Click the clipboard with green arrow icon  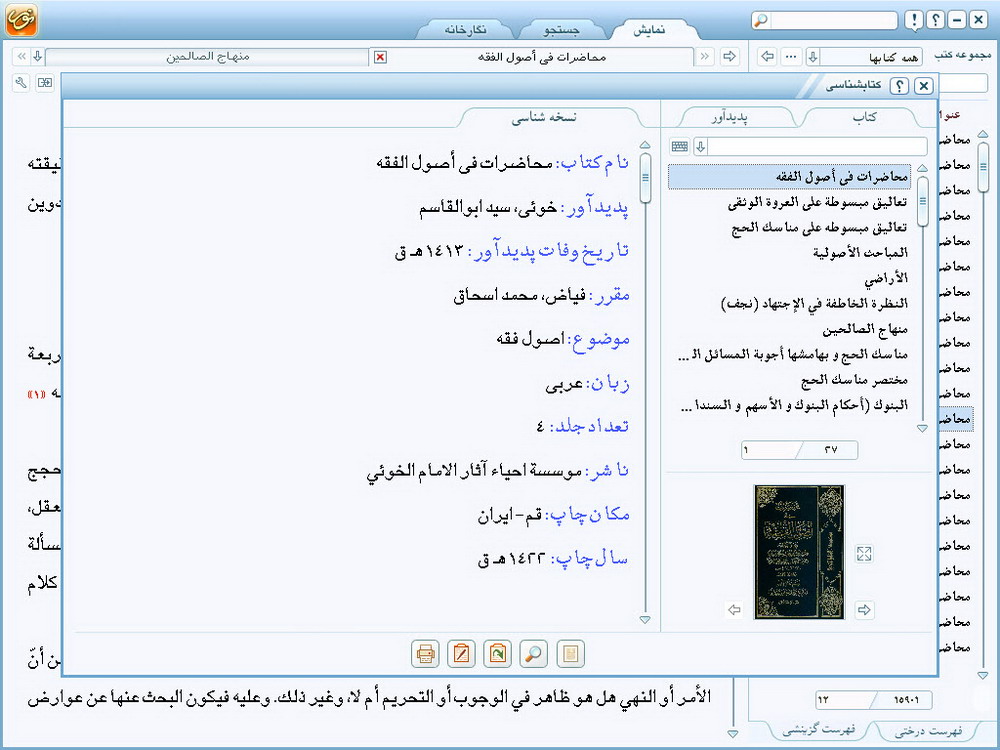point(497,654)
